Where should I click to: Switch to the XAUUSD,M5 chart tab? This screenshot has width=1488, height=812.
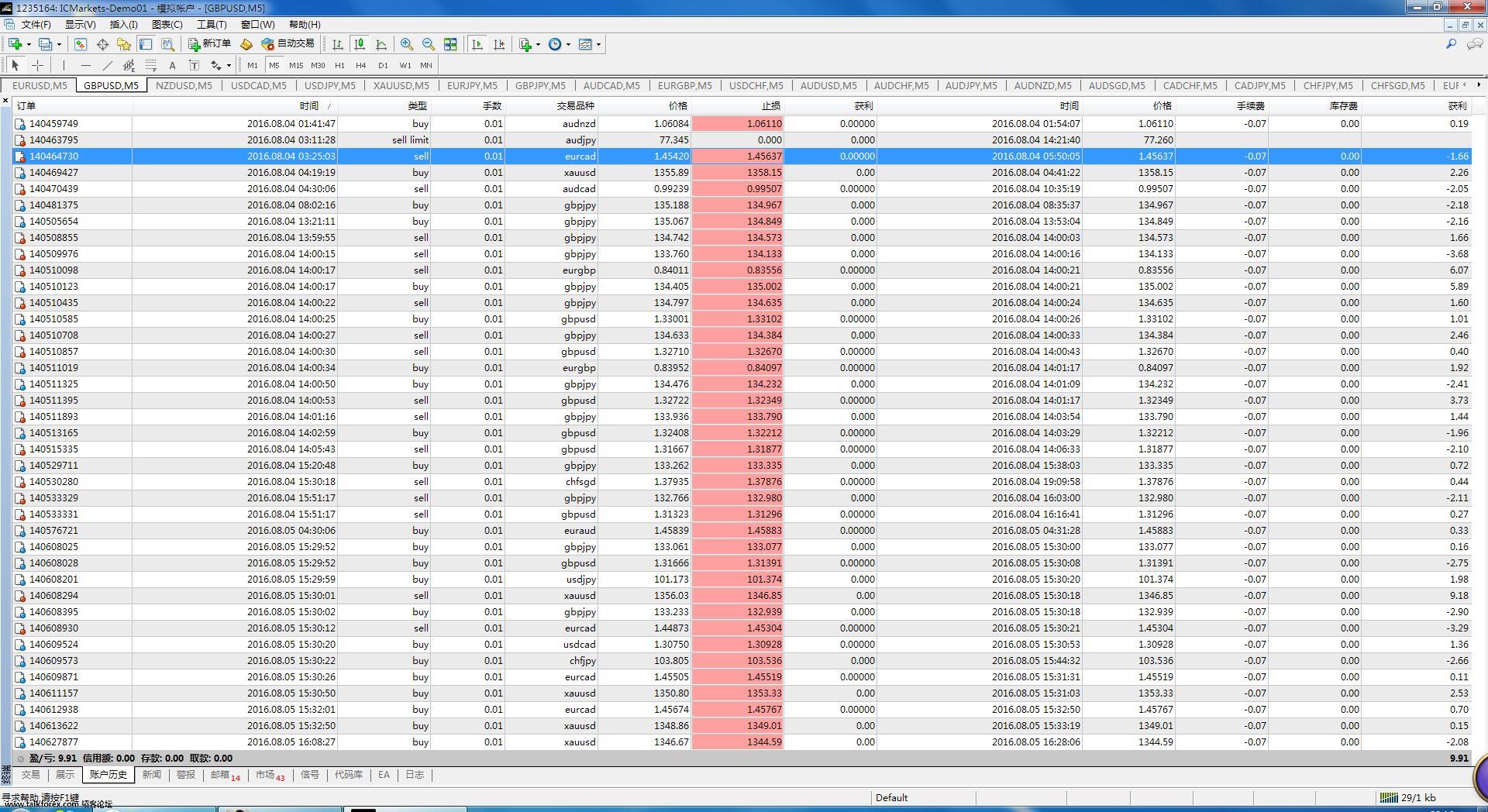(x=401, y=85)
